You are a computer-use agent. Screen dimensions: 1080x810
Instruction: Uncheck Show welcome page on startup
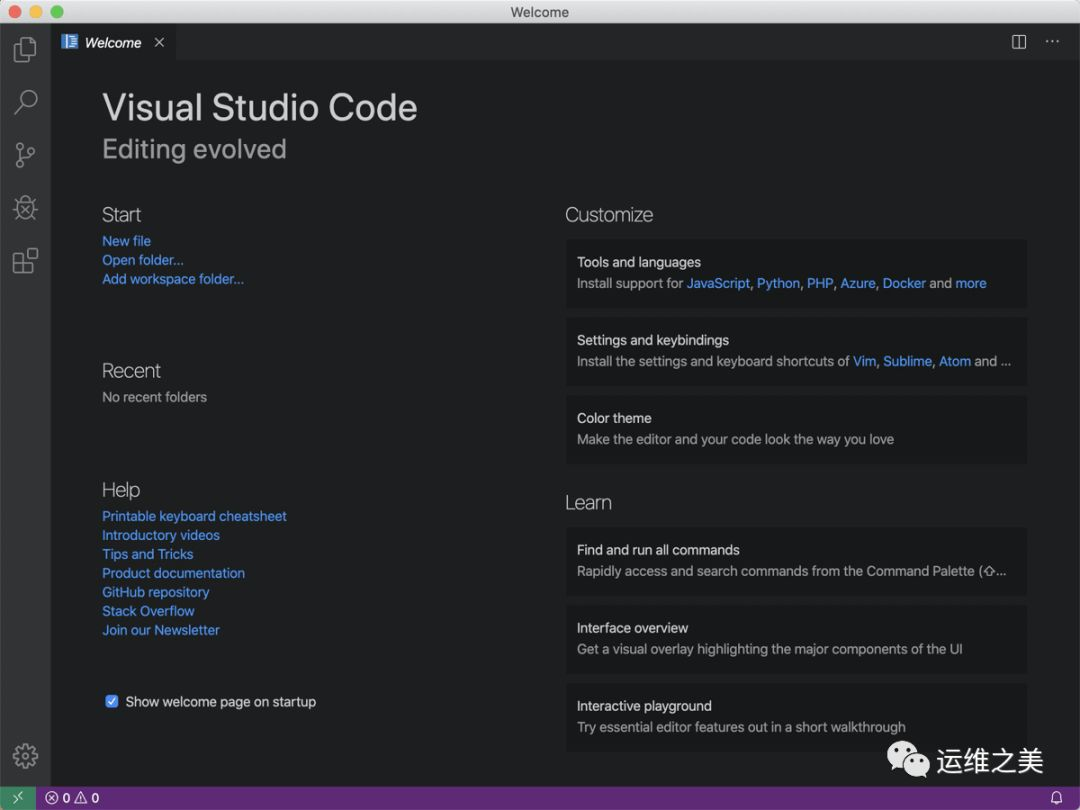[112, 702]
